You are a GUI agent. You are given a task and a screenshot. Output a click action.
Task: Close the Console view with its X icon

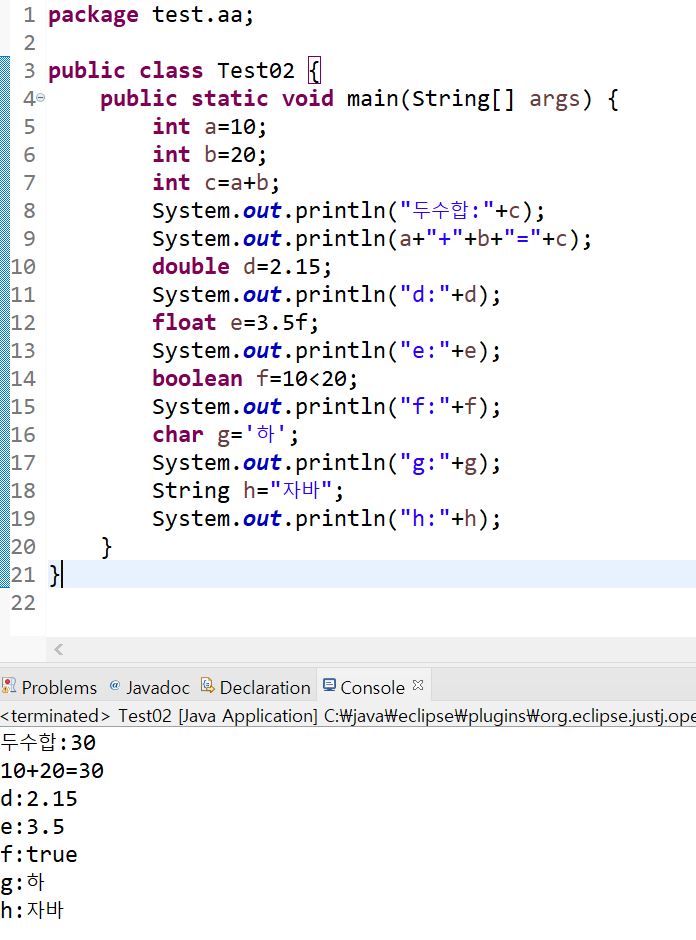point(418,685)
